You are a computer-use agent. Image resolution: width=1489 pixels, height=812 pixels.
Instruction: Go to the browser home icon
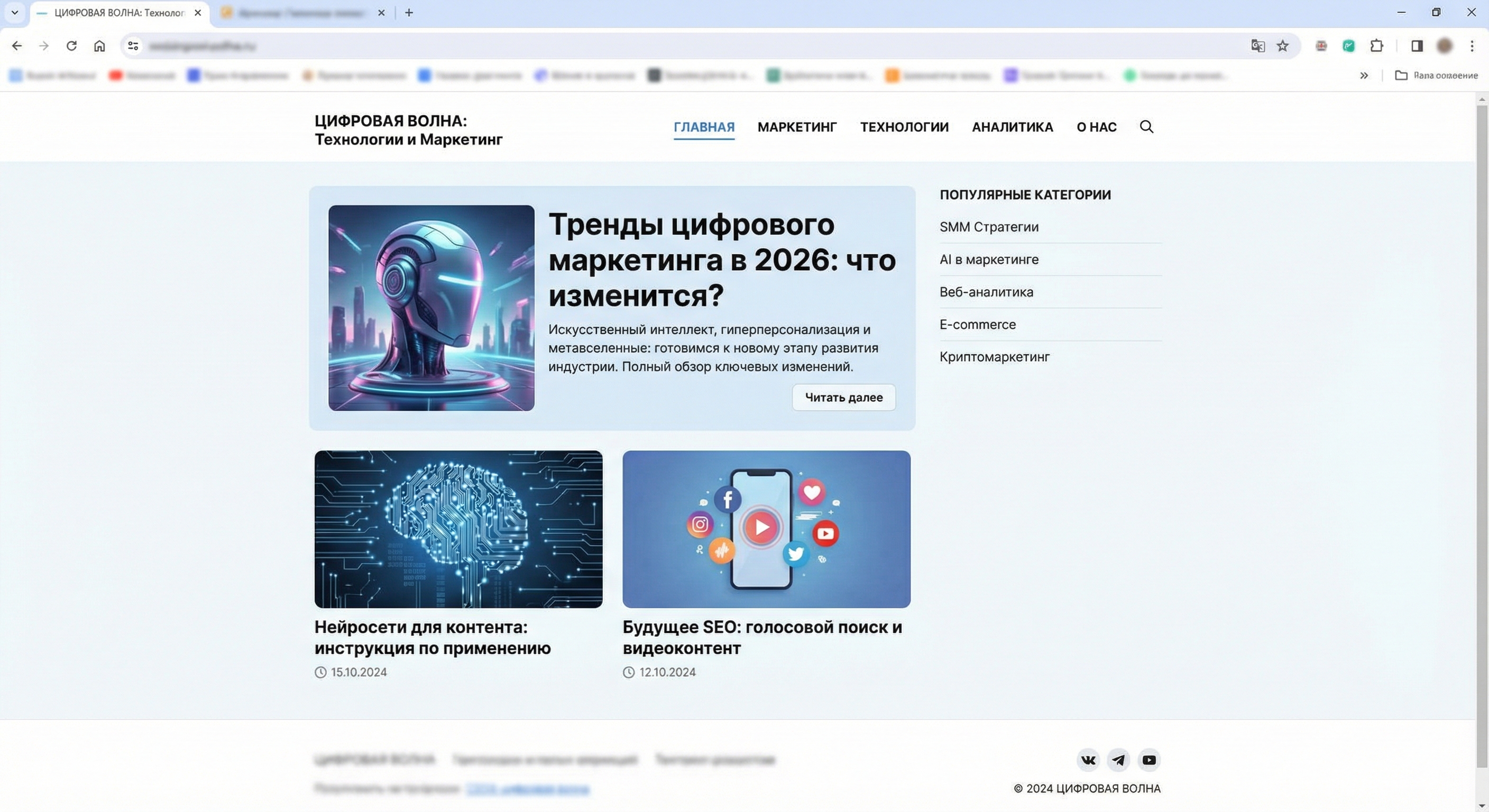(x=99, y=45)
